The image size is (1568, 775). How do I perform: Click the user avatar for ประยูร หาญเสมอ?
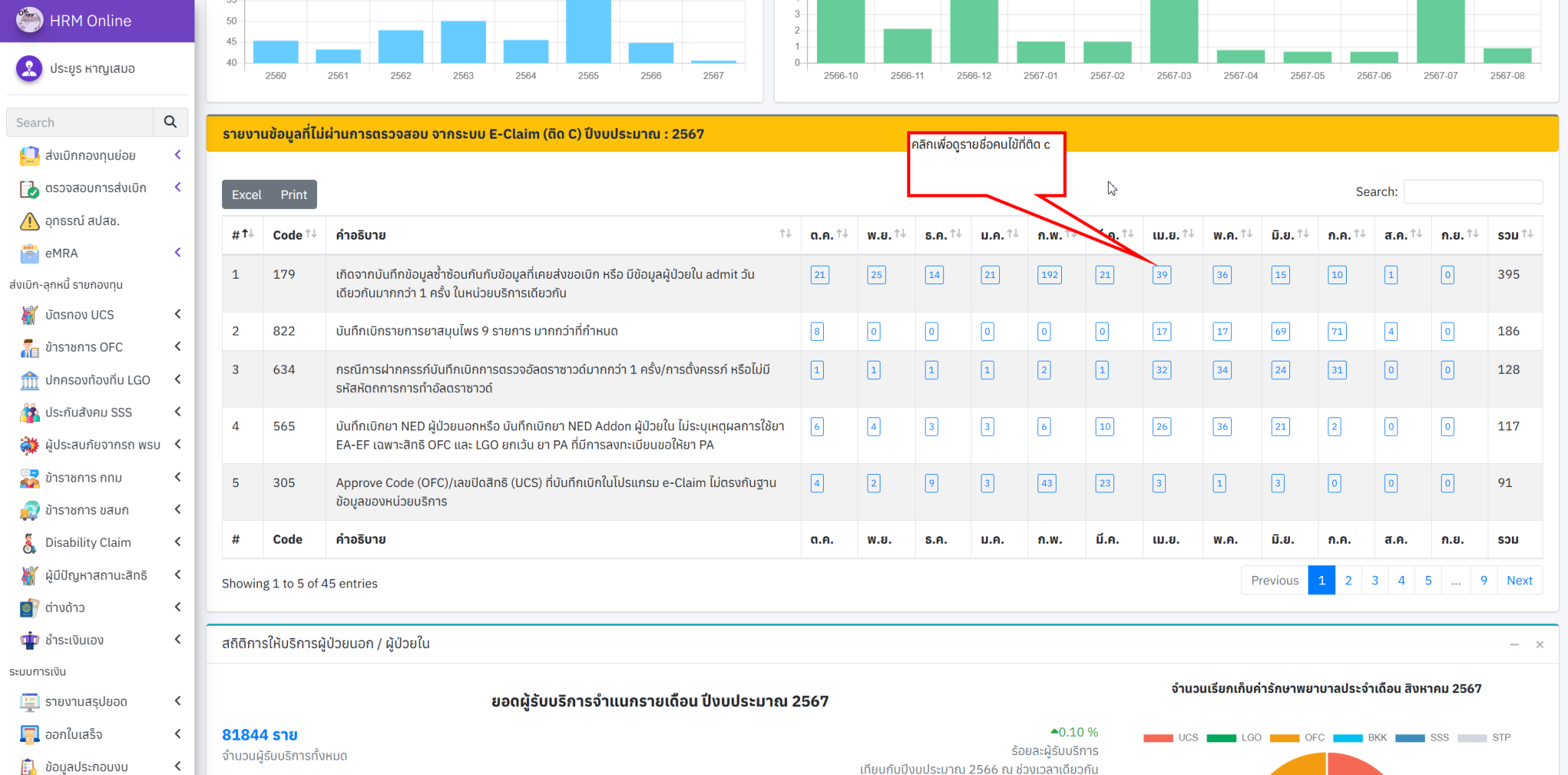(29, 68)
